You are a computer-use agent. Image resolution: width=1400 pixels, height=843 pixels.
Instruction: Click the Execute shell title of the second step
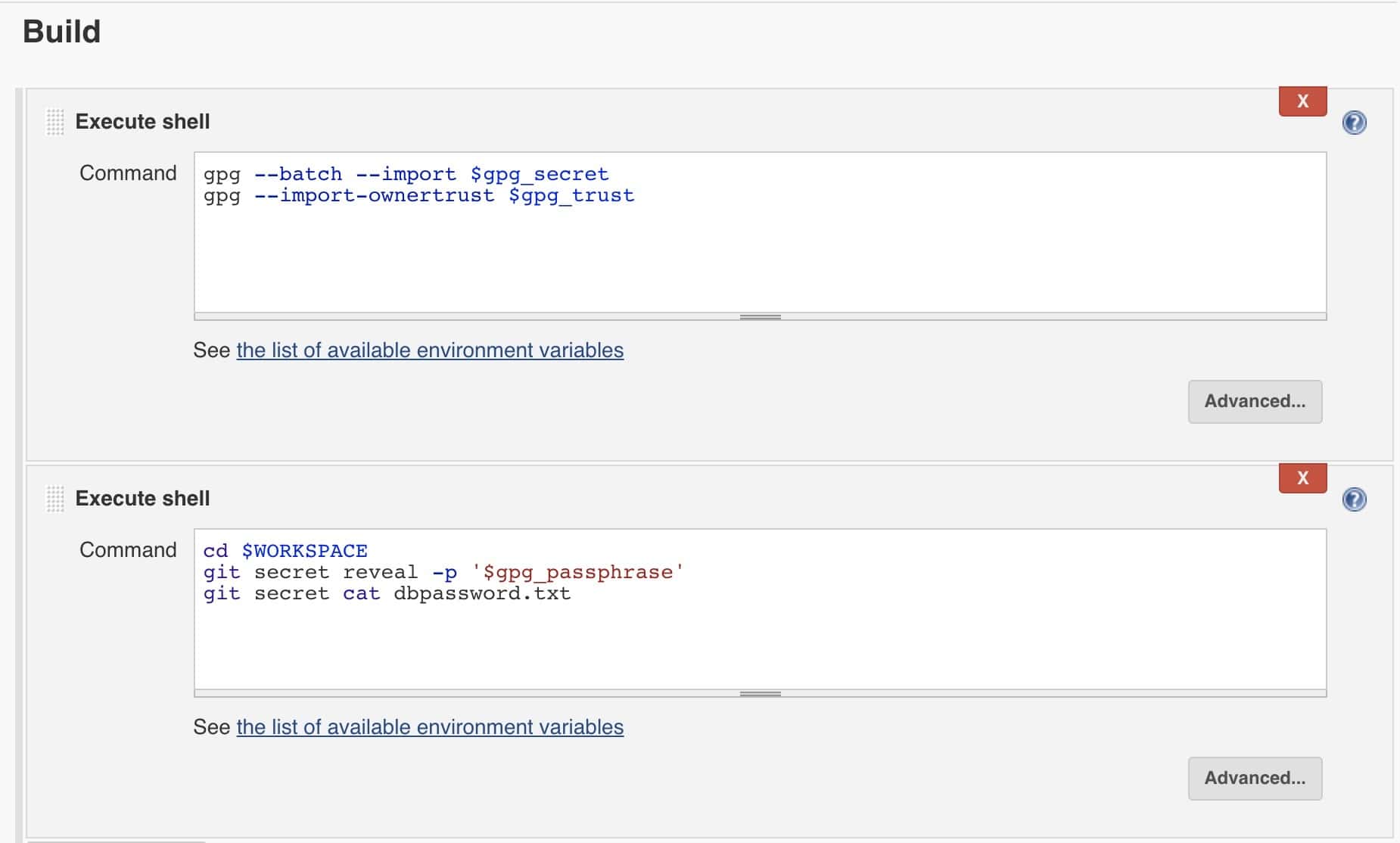coord(142,498)
